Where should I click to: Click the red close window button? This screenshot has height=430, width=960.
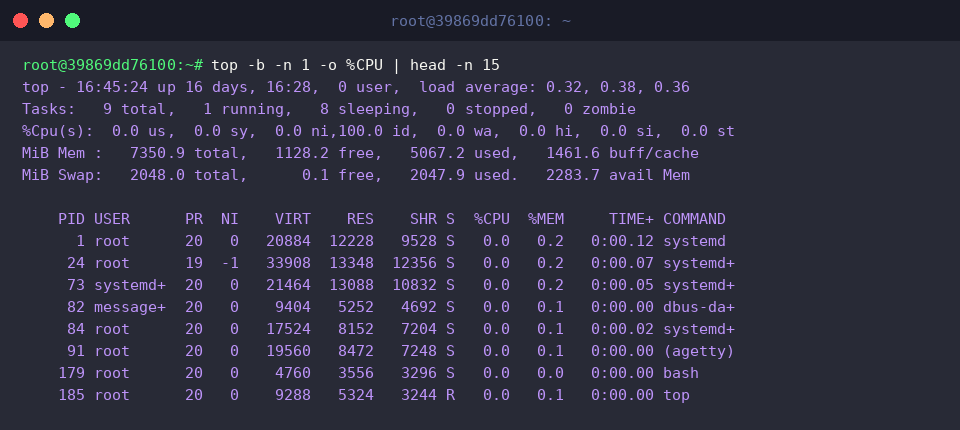pyautogui.click(x=20, y=21)
